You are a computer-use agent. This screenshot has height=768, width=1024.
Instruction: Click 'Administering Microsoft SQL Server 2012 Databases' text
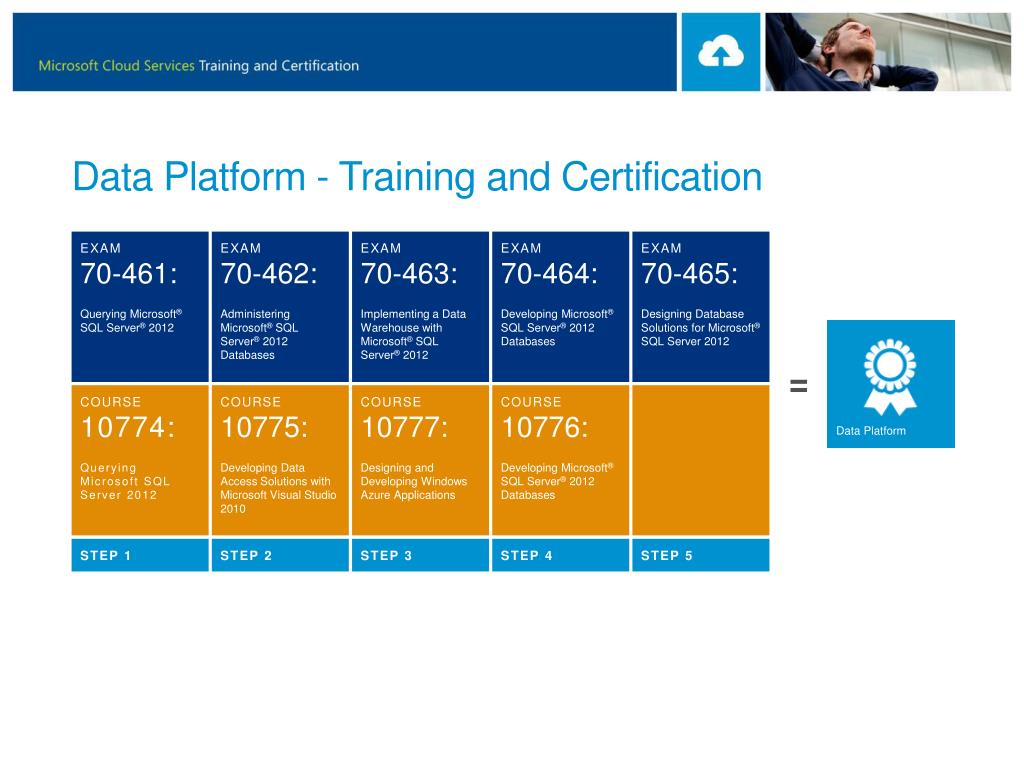click(259, 334)
